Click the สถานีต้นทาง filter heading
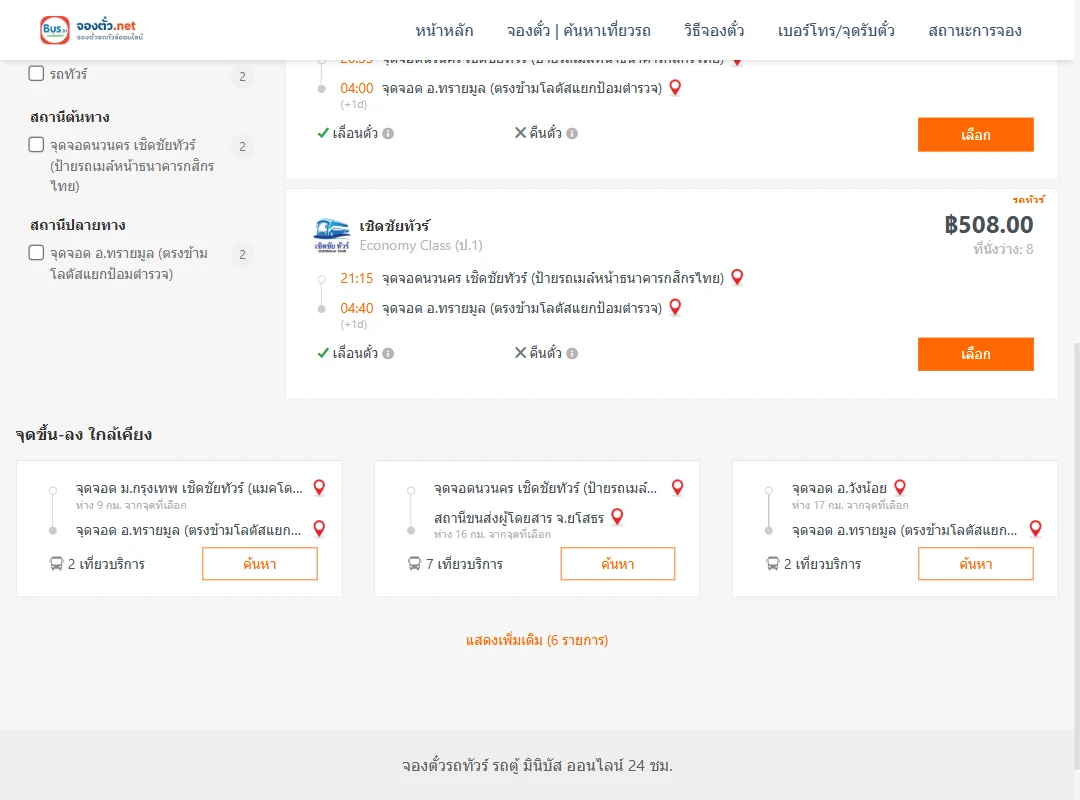 point(70,117)
